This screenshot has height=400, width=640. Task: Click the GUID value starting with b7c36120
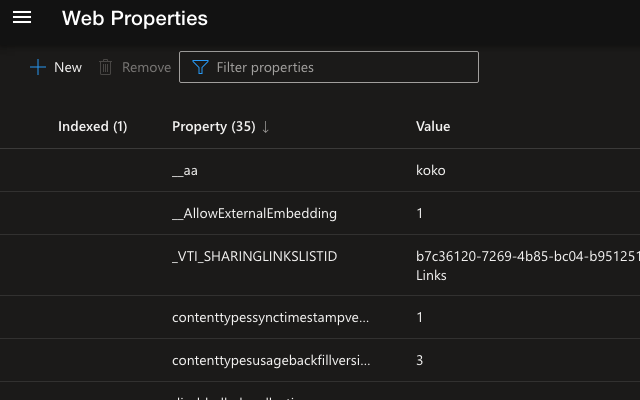525,257
